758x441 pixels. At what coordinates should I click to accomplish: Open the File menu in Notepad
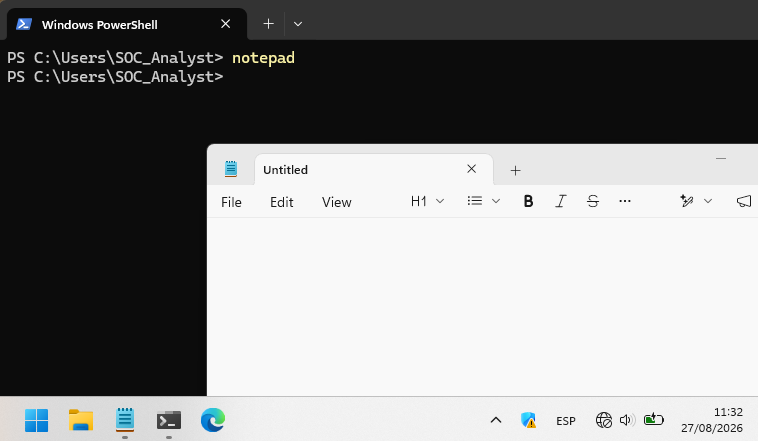[231, 202]
